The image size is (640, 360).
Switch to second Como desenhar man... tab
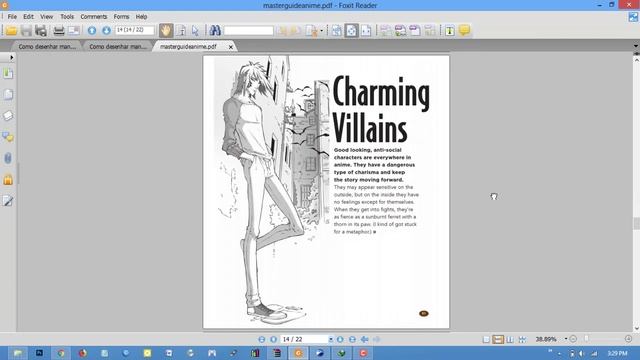click(x=118, y=47)
